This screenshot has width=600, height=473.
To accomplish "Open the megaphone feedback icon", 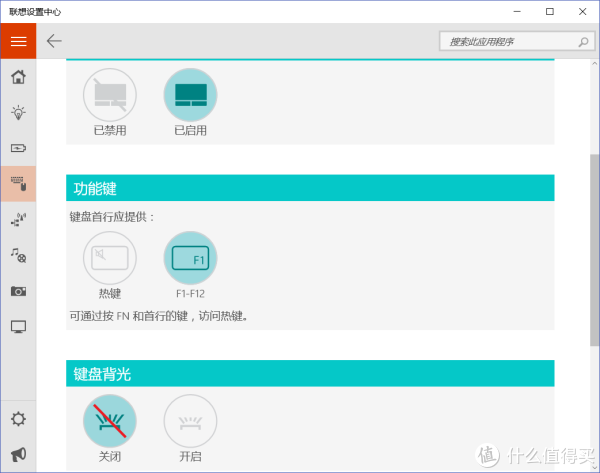I will click(18, 454).
